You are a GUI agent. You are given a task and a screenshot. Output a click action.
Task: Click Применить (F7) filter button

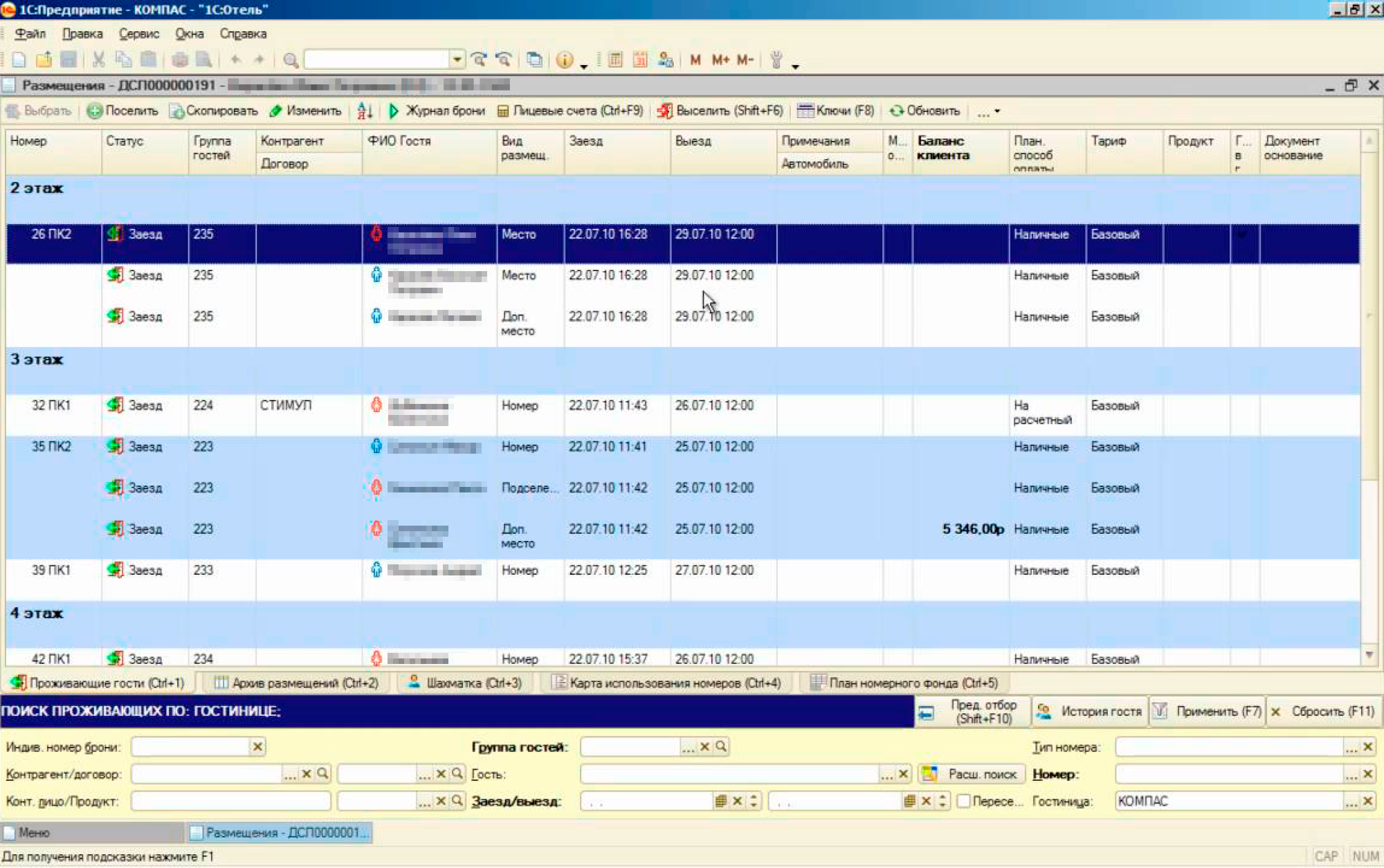coord(1208,712)
